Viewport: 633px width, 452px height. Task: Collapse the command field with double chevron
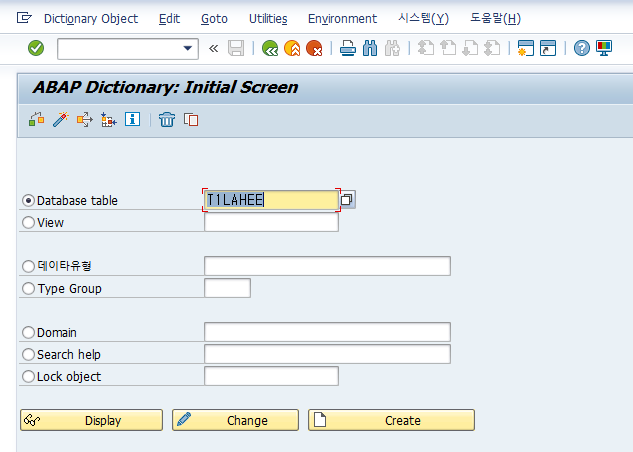tap(214, 49)
